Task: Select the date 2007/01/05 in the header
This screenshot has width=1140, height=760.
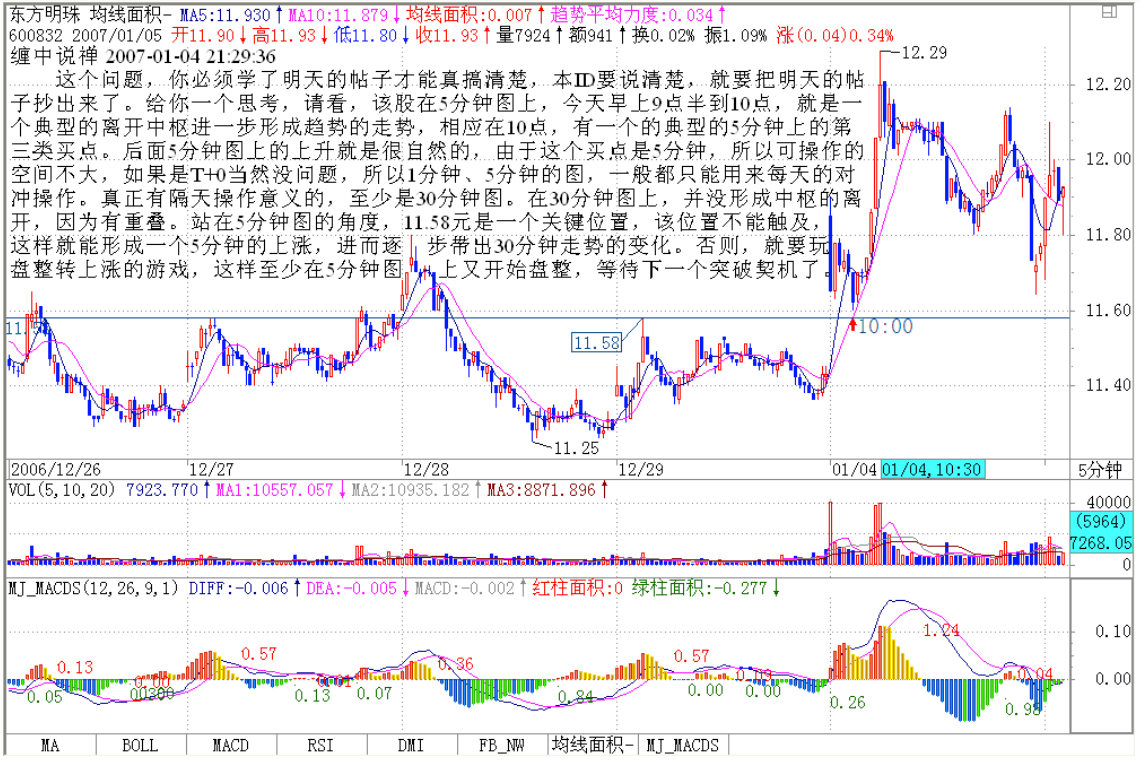Action: coord(117,35)
